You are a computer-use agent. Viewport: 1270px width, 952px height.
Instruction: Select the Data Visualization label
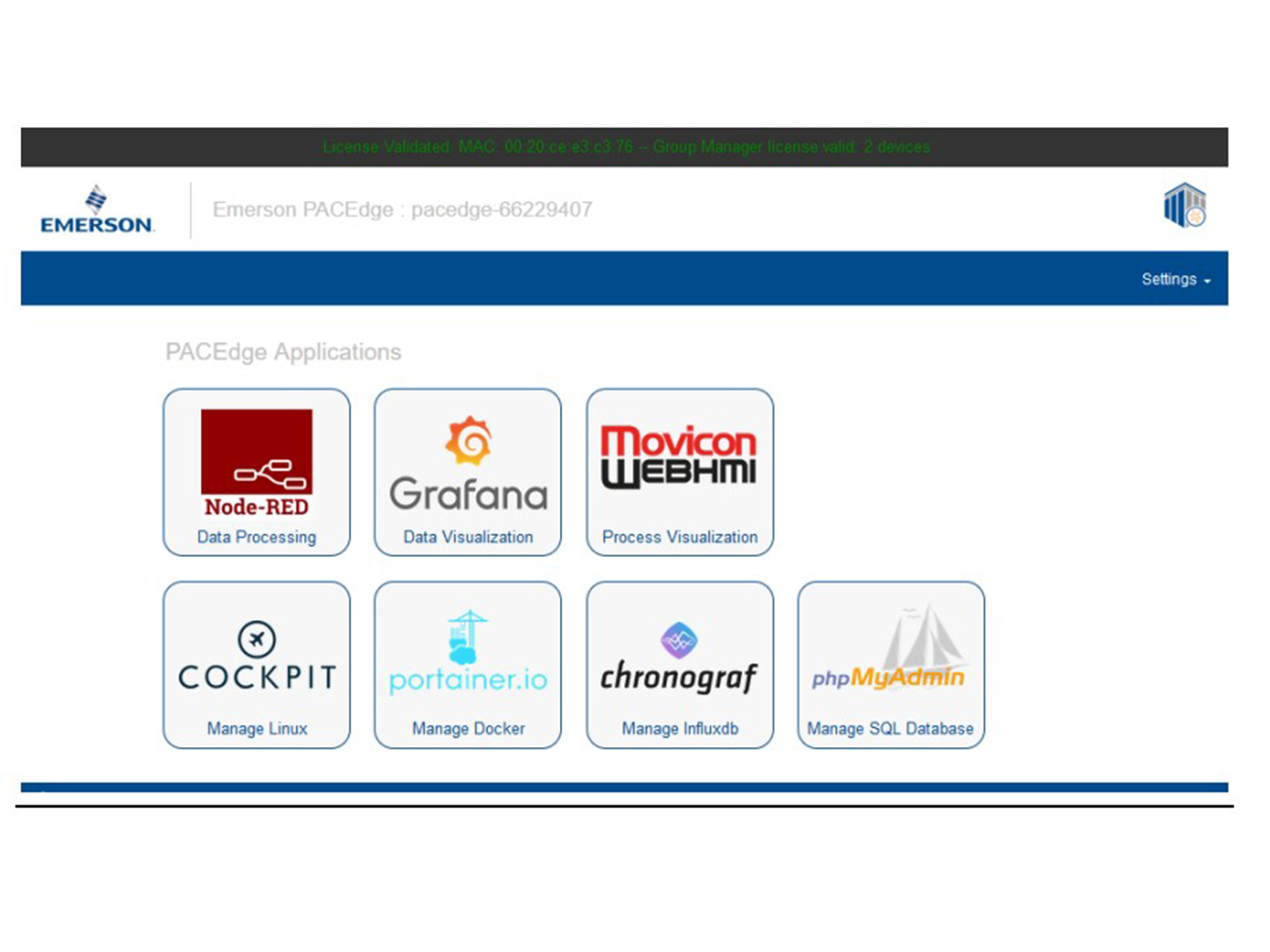468,537
